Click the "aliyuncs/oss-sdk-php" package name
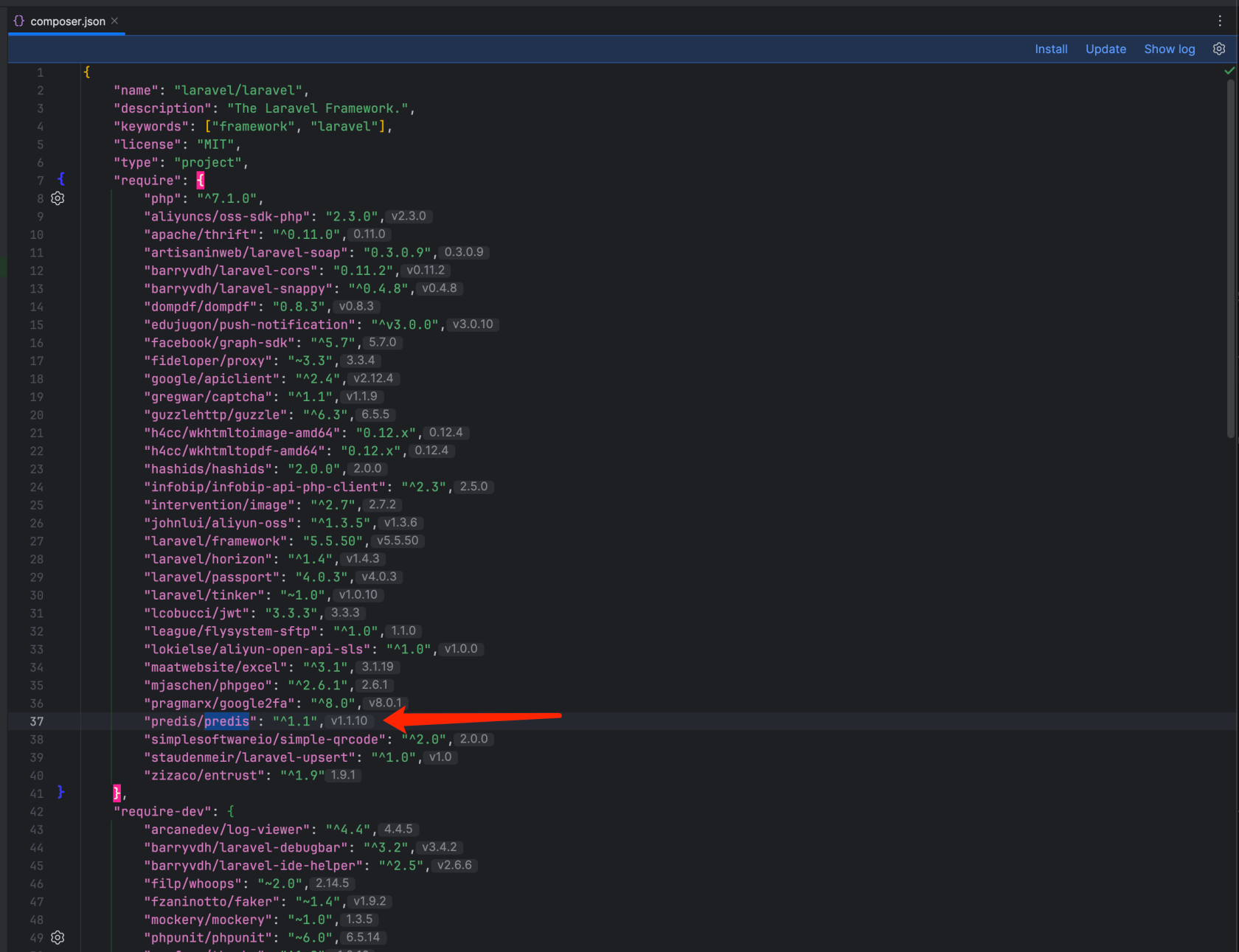Screen dimensions: 1239x952 [226, 216]
